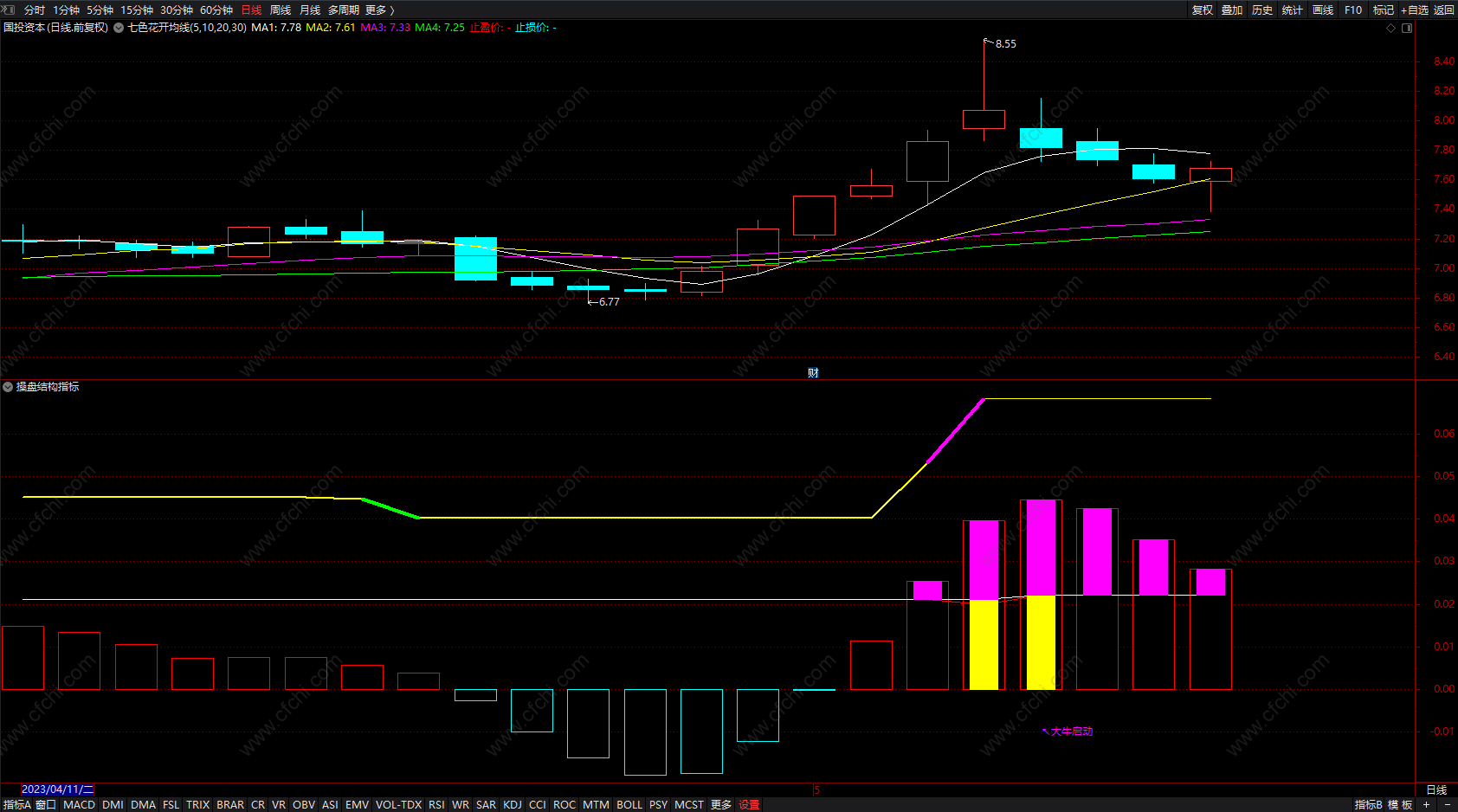Click the 财 finance marker on chart
Screen dimensions: 1458x812
pos(813,373)
